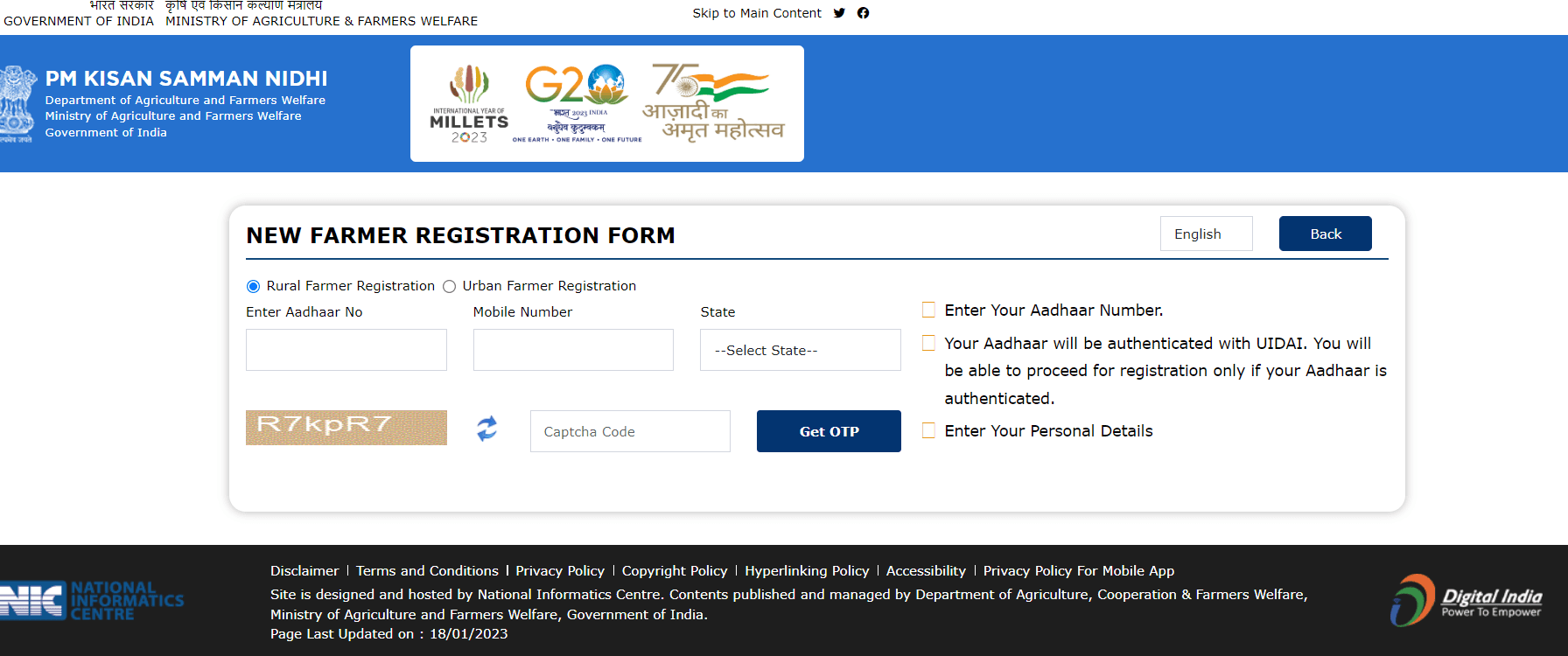1568x656 pixels.
Task: Open the Twitter icon in top bar
Action: (839, 13)
